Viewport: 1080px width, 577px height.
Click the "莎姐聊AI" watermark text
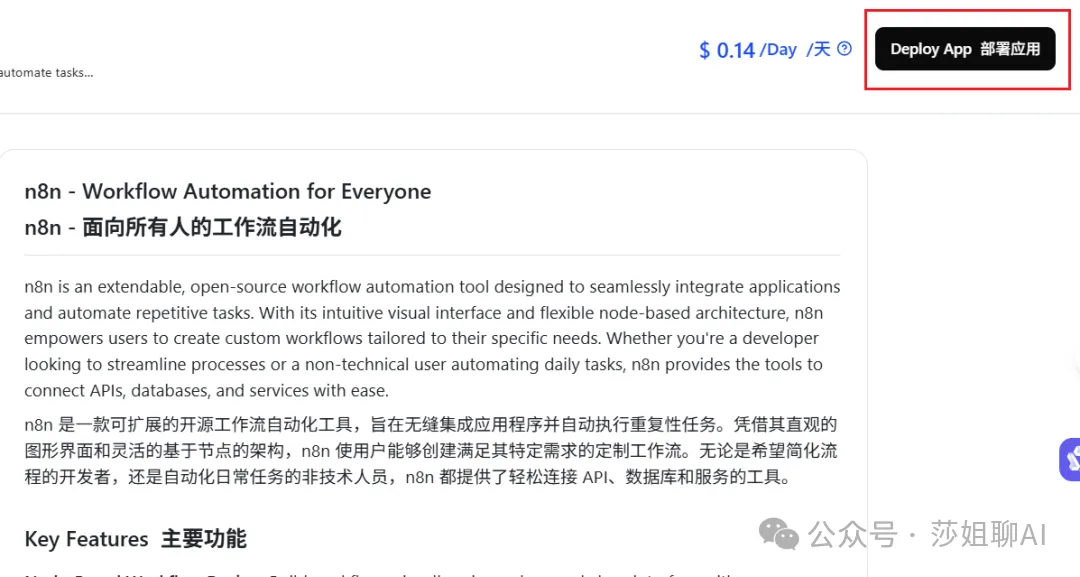pos(988,534)
